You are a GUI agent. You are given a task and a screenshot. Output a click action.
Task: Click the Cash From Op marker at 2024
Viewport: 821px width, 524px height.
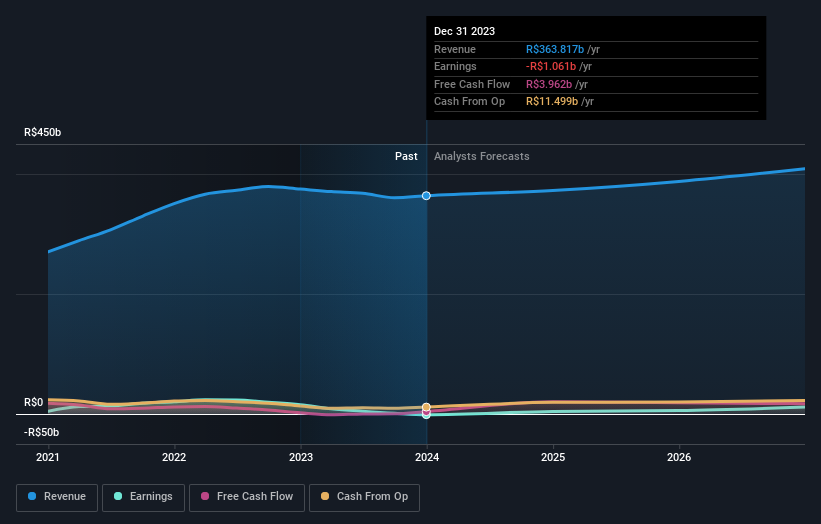[x=426, y=407]
